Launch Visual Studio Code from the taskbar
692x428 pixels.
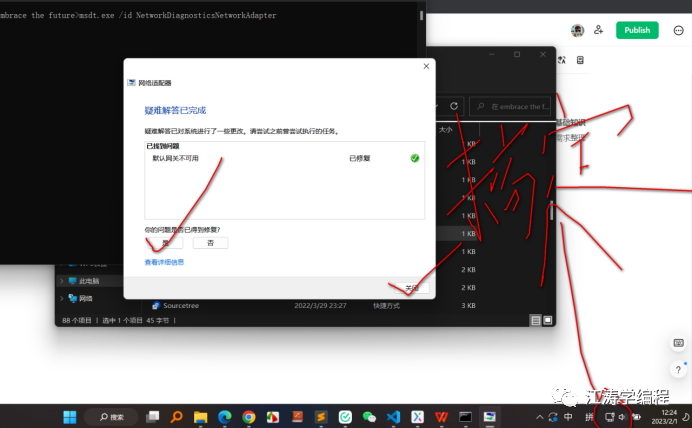tap(393, 417)
